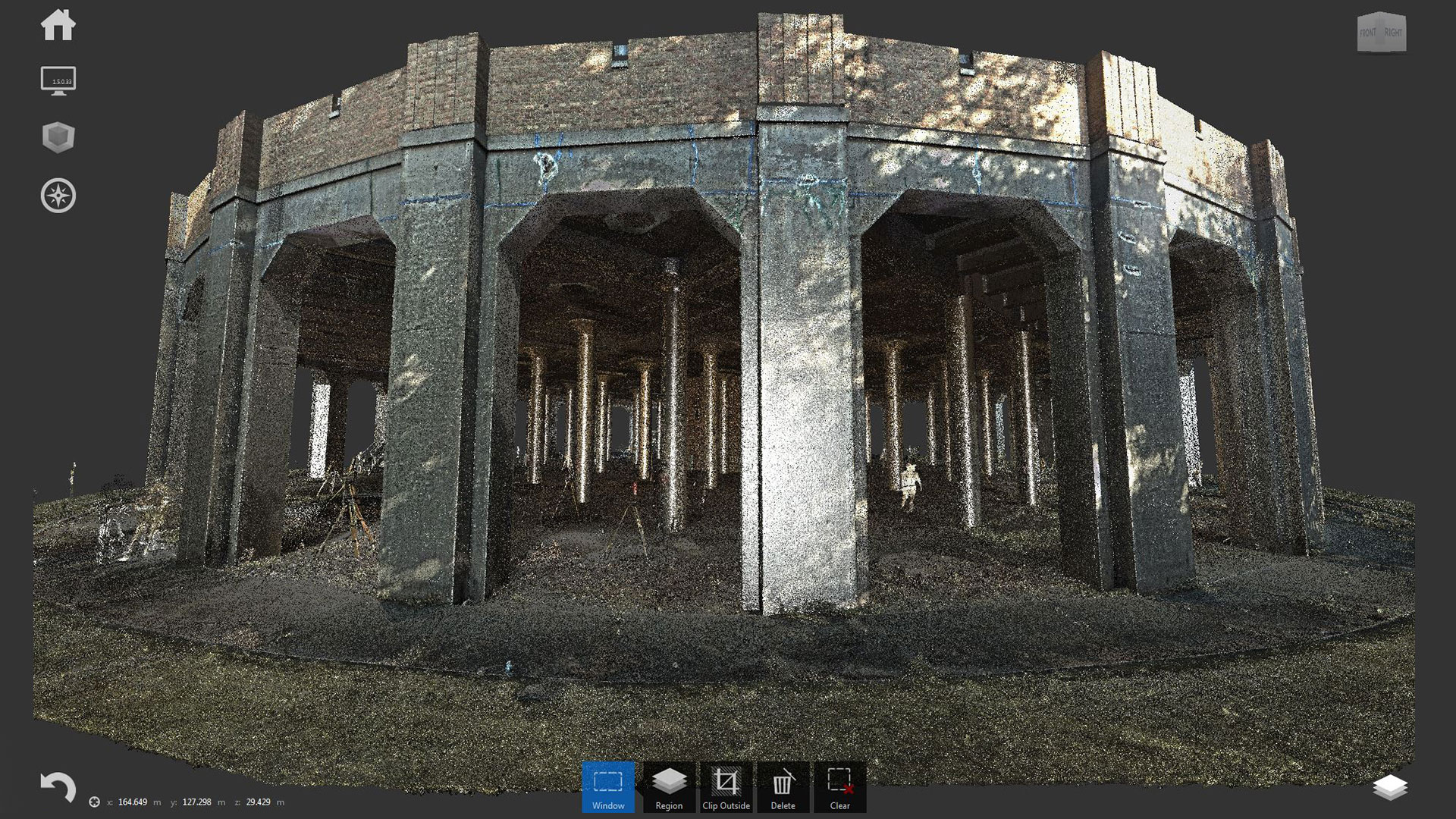Go to the Home menu icon
Viewport: 1456px width, 819px height.
(x=58, y=25)
